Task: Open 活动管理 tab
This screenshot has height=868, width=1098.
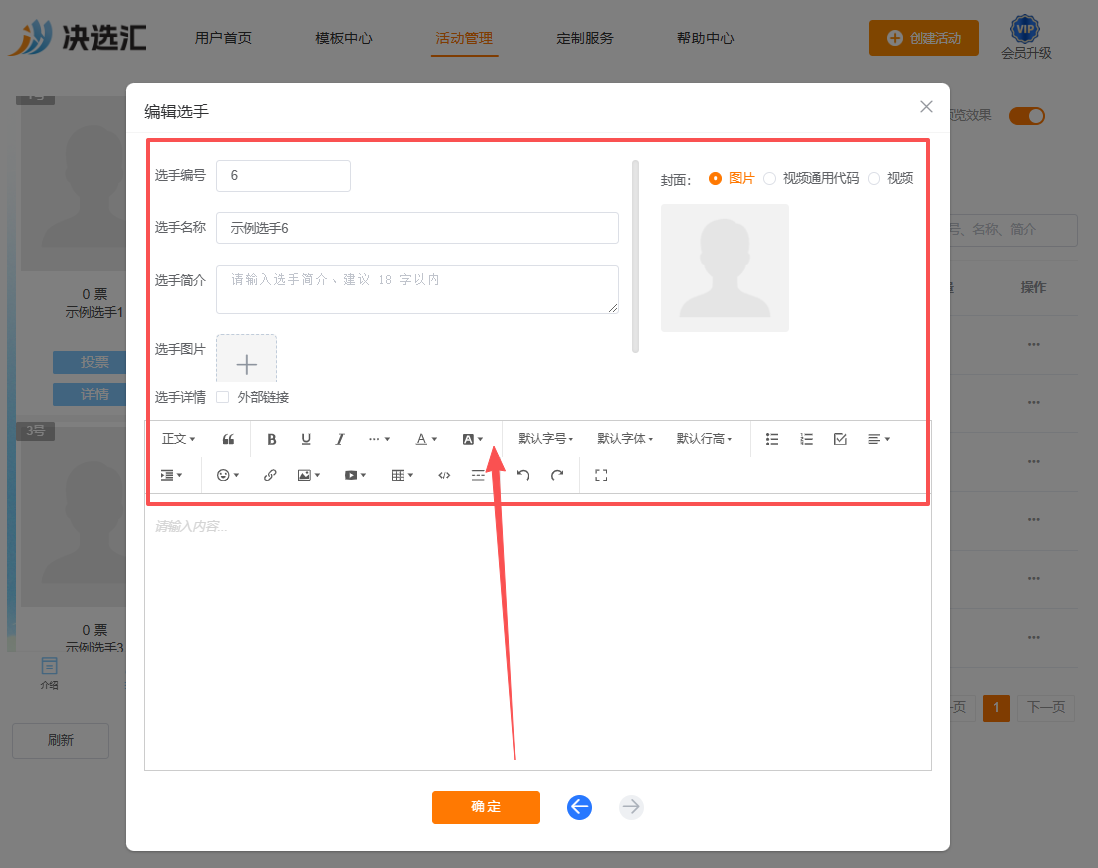Action: click(x=464, y=38)
